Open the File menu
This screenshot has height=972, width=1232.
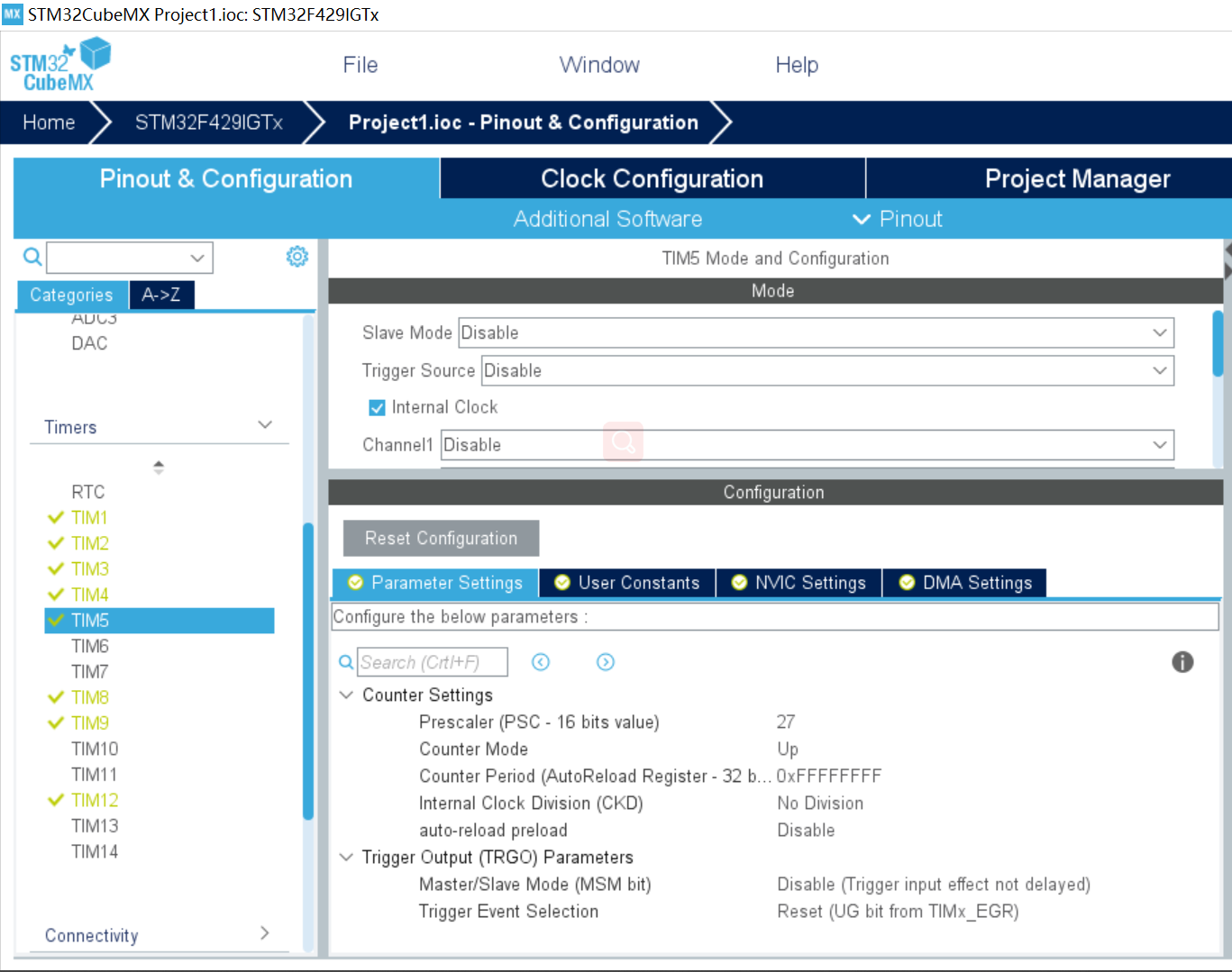[x=360, y=65]
